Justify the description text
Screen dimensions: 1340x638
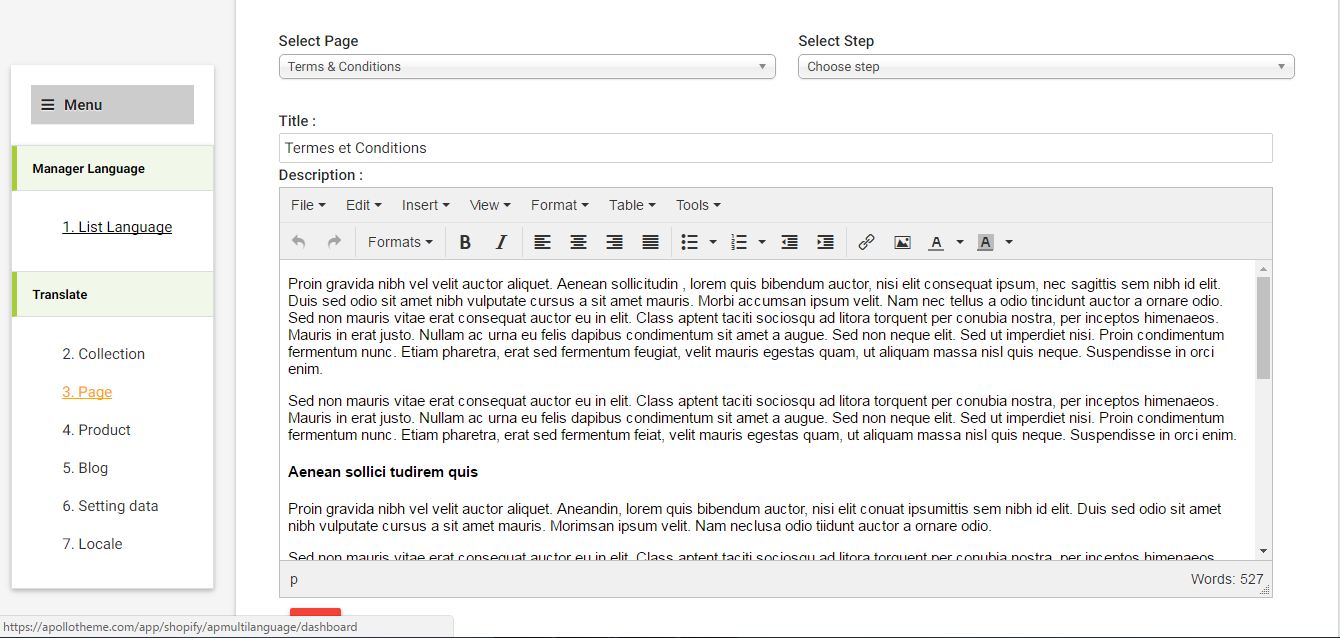pyautogui.click(x=650, y=242)
